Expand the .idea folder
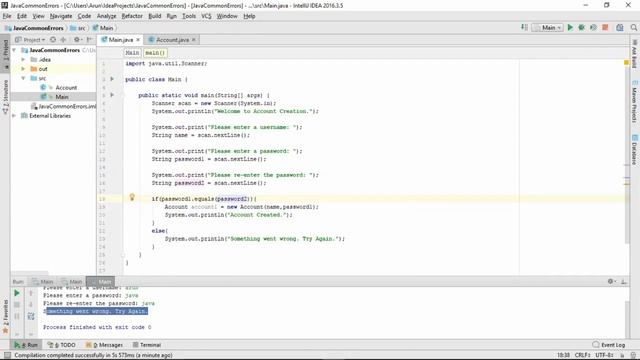The height and width of the screenshot is (360, 640). point(23,59)
